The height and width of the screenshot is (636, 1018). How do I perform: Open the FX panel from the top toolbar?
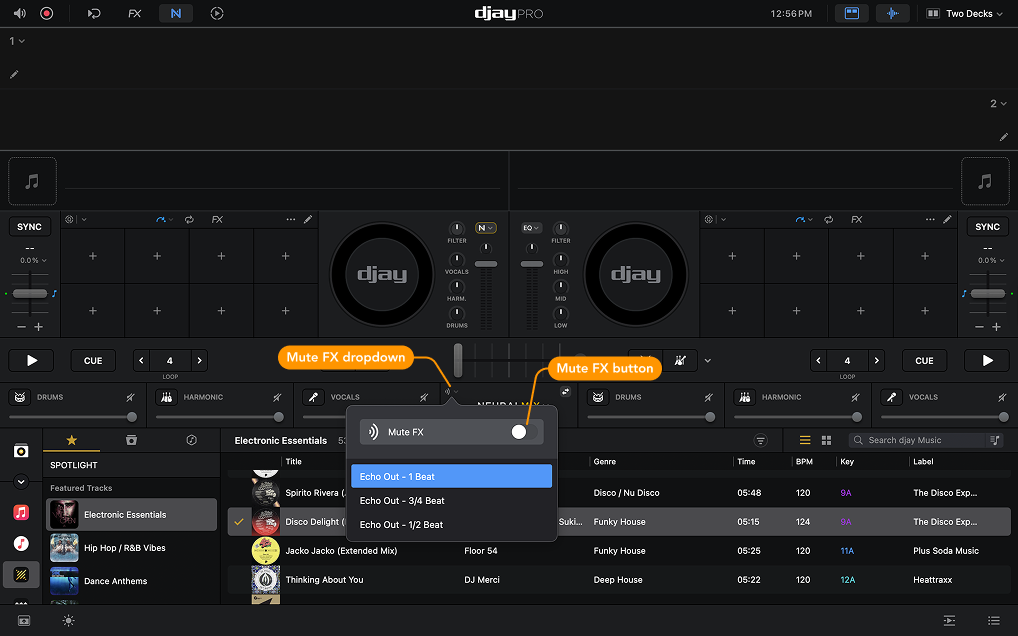tap(134, 13)
